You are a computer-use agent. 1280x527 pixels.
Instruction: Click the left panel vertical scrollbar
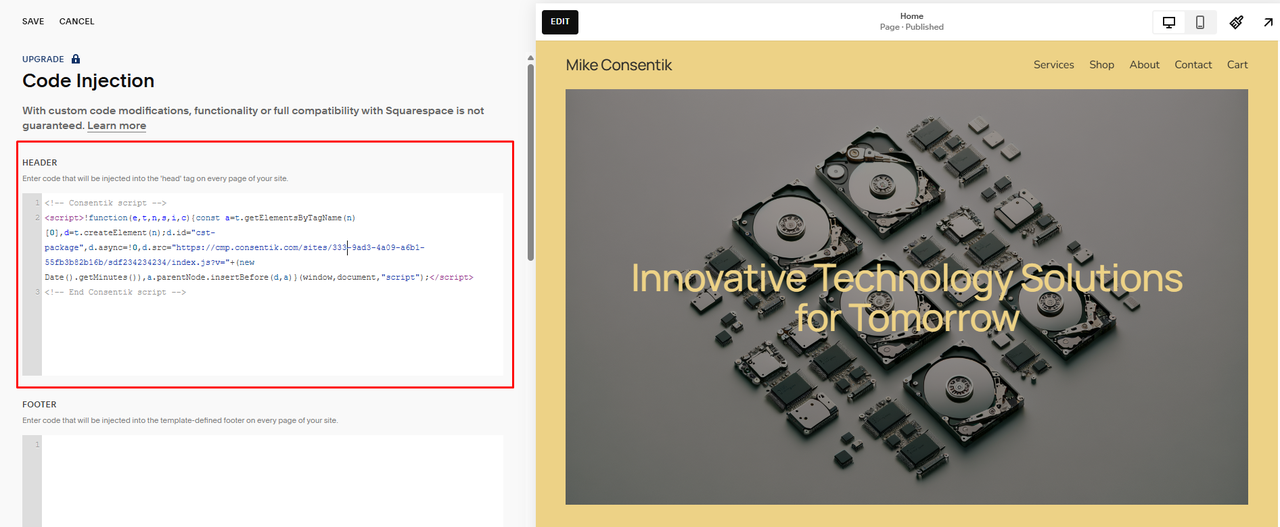point(530,160)
